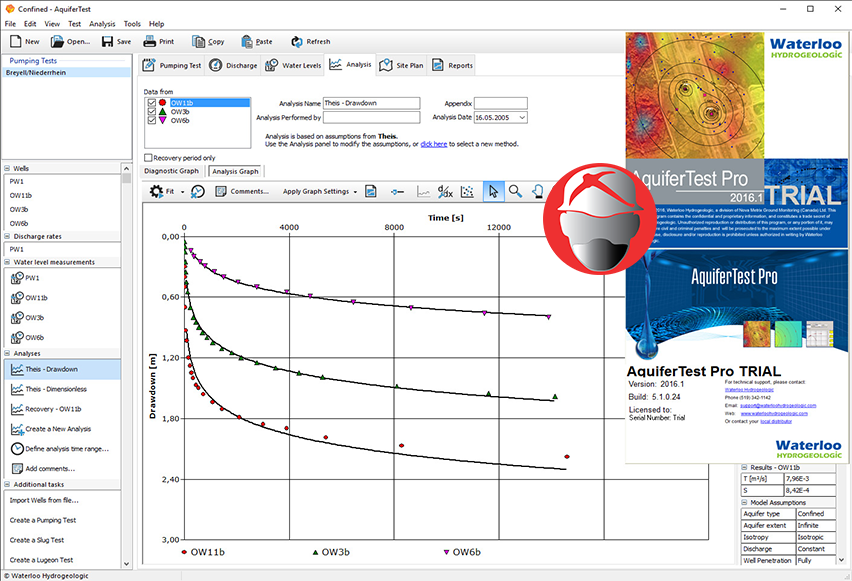Uncheck the OW6b data checkbox

pos(152,120)
